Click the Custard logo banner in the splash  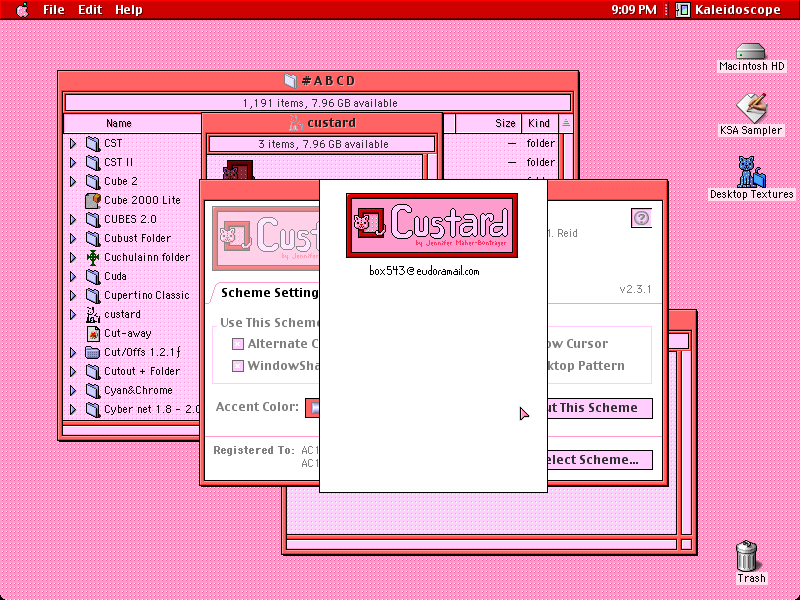click(x=432, y=226)
